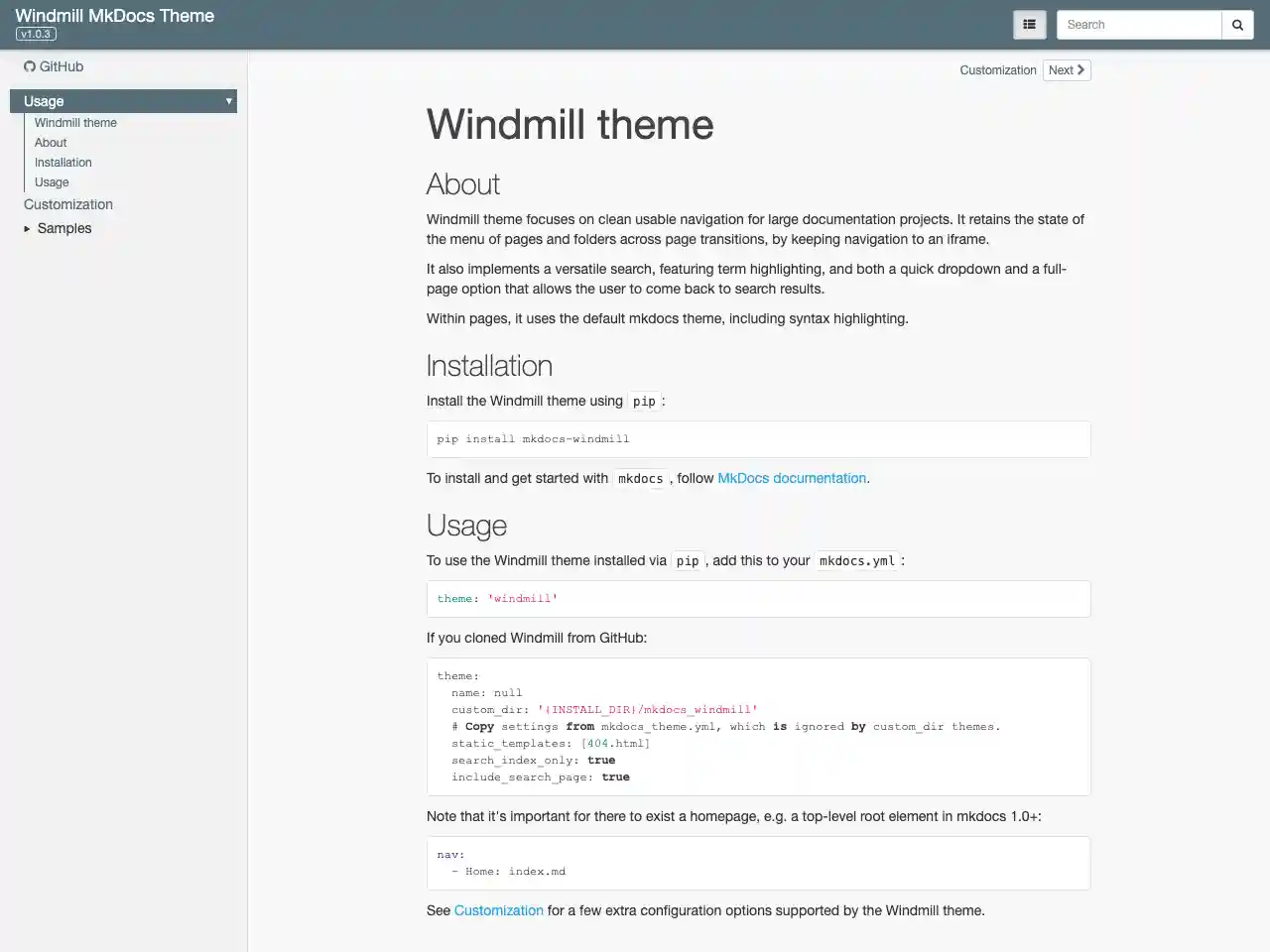
Task: Expand the Samples section
Action: click(x=63, y=228)
